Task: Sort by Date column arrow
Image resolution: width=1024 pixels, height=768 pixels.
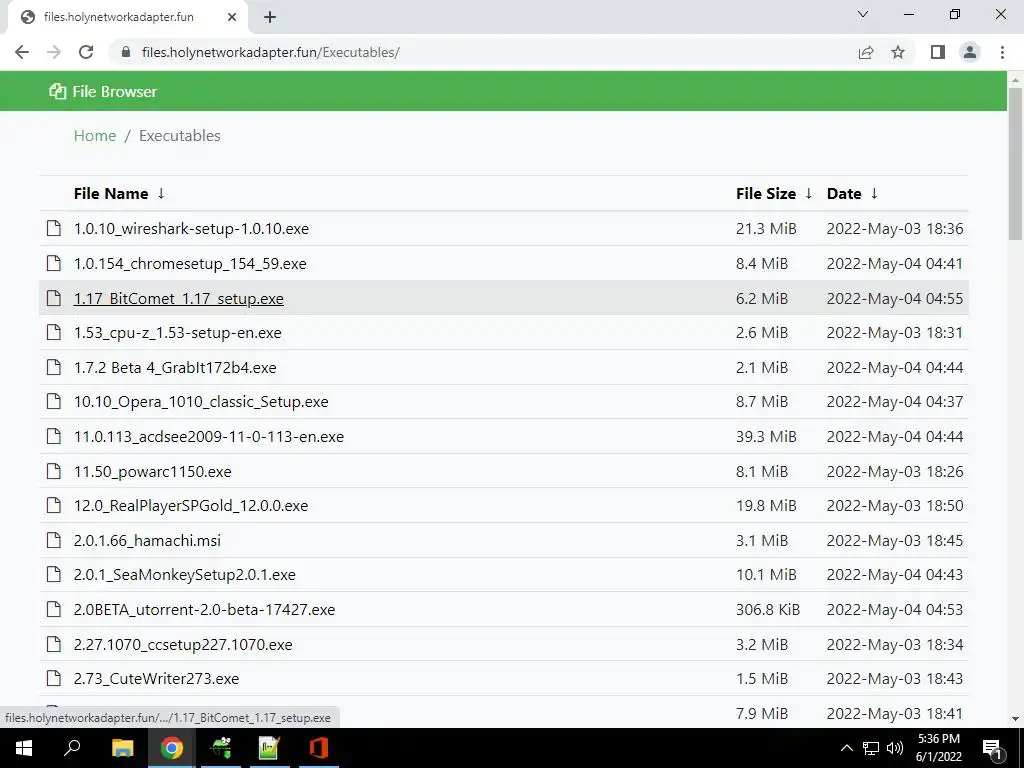Action: coord(874,193)
